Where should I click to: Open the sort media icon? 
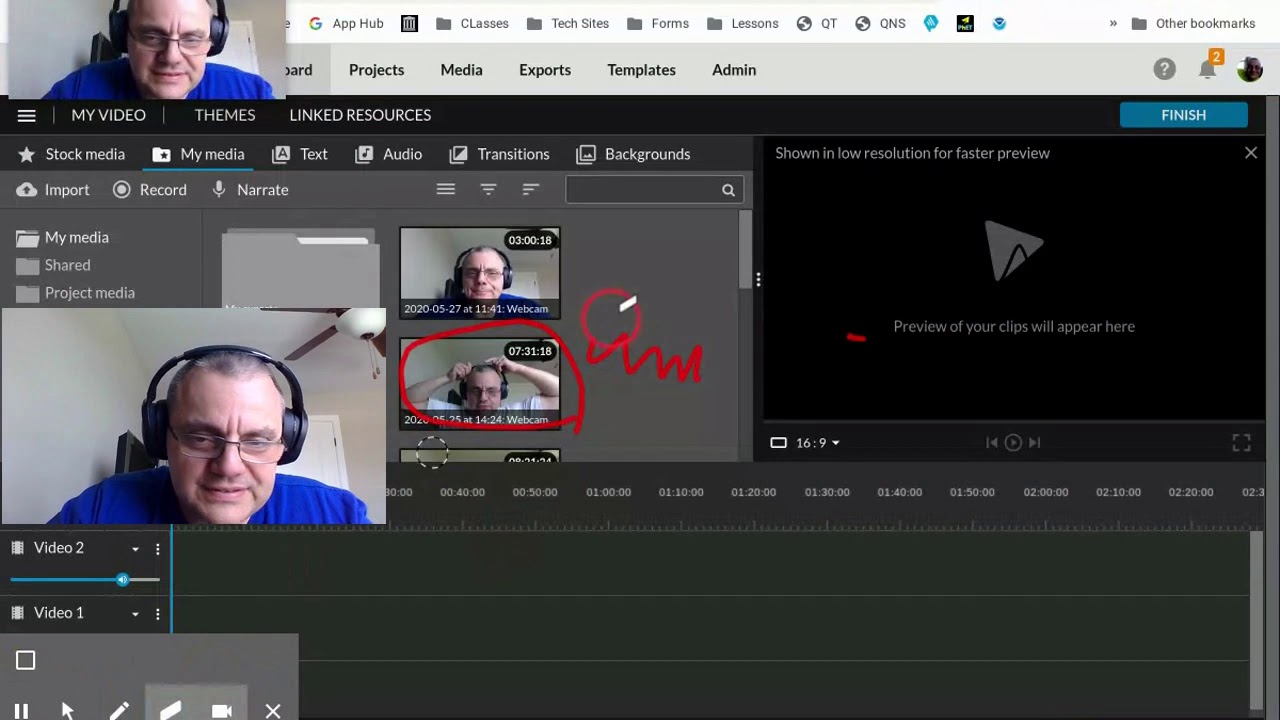[531, 189]
